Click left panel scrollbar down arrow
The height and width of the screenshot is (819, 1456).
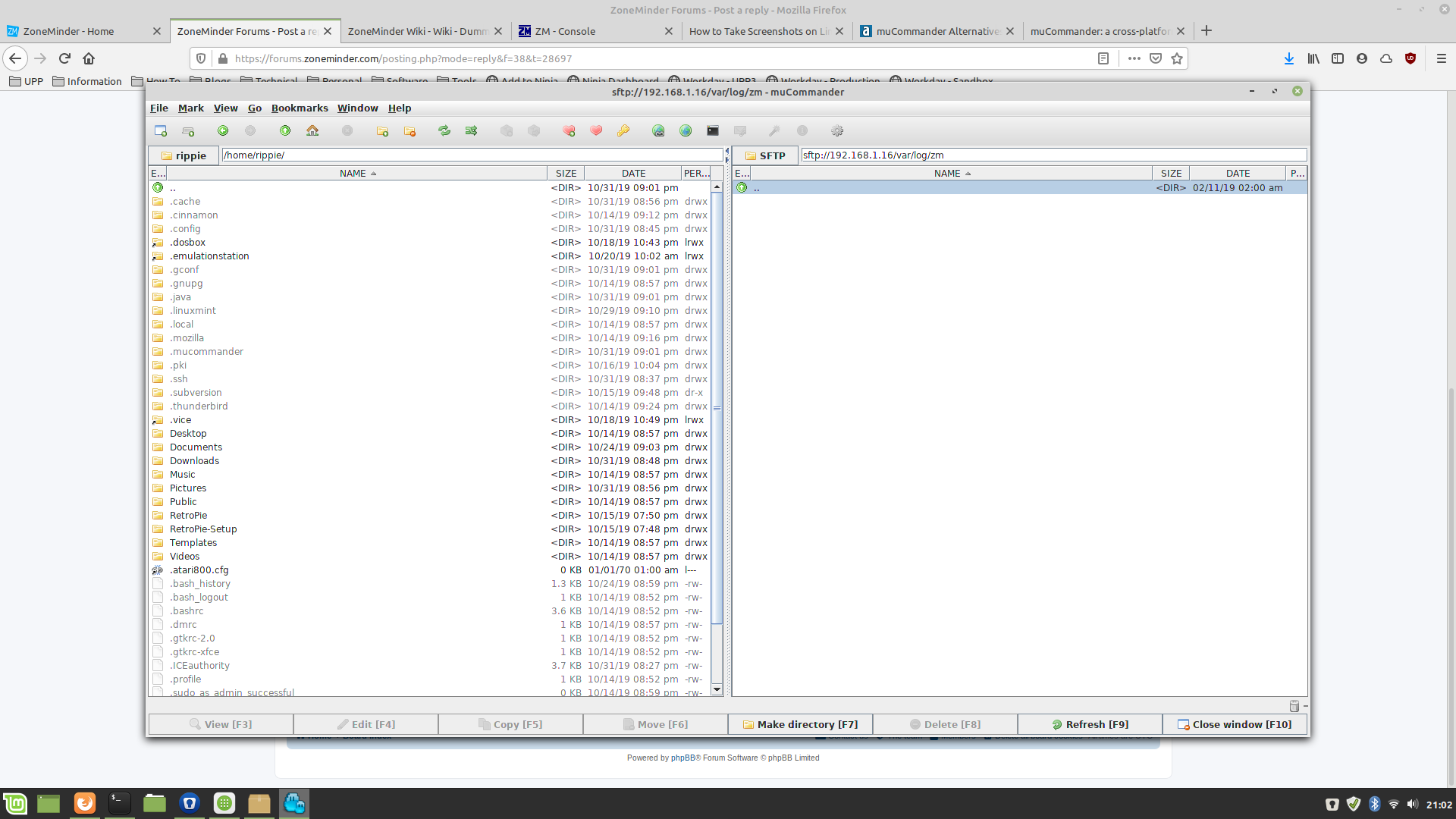click(x=717, y=690)
